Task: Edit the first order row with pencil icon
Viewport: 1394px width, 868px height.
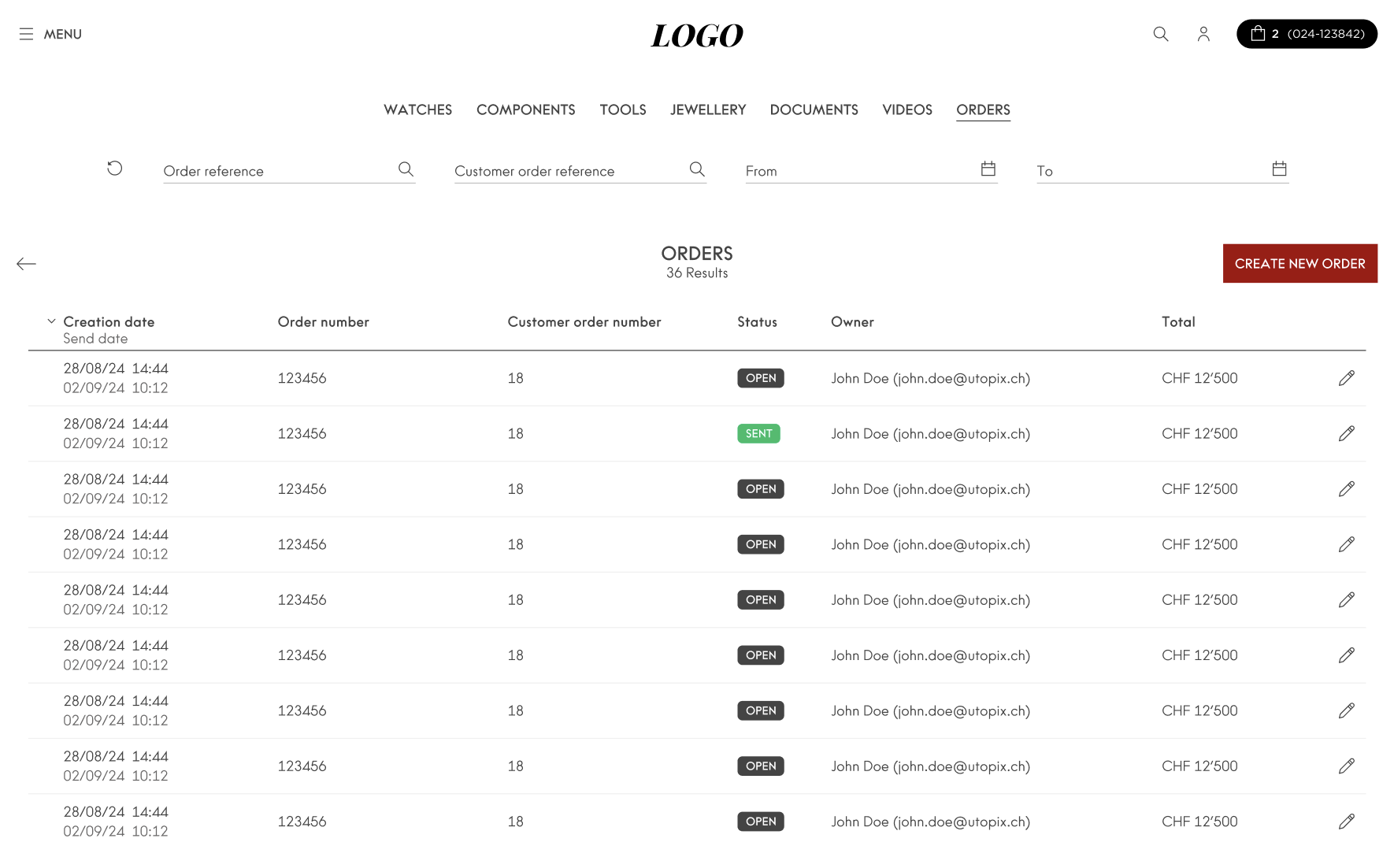Action: [1347, 378]
